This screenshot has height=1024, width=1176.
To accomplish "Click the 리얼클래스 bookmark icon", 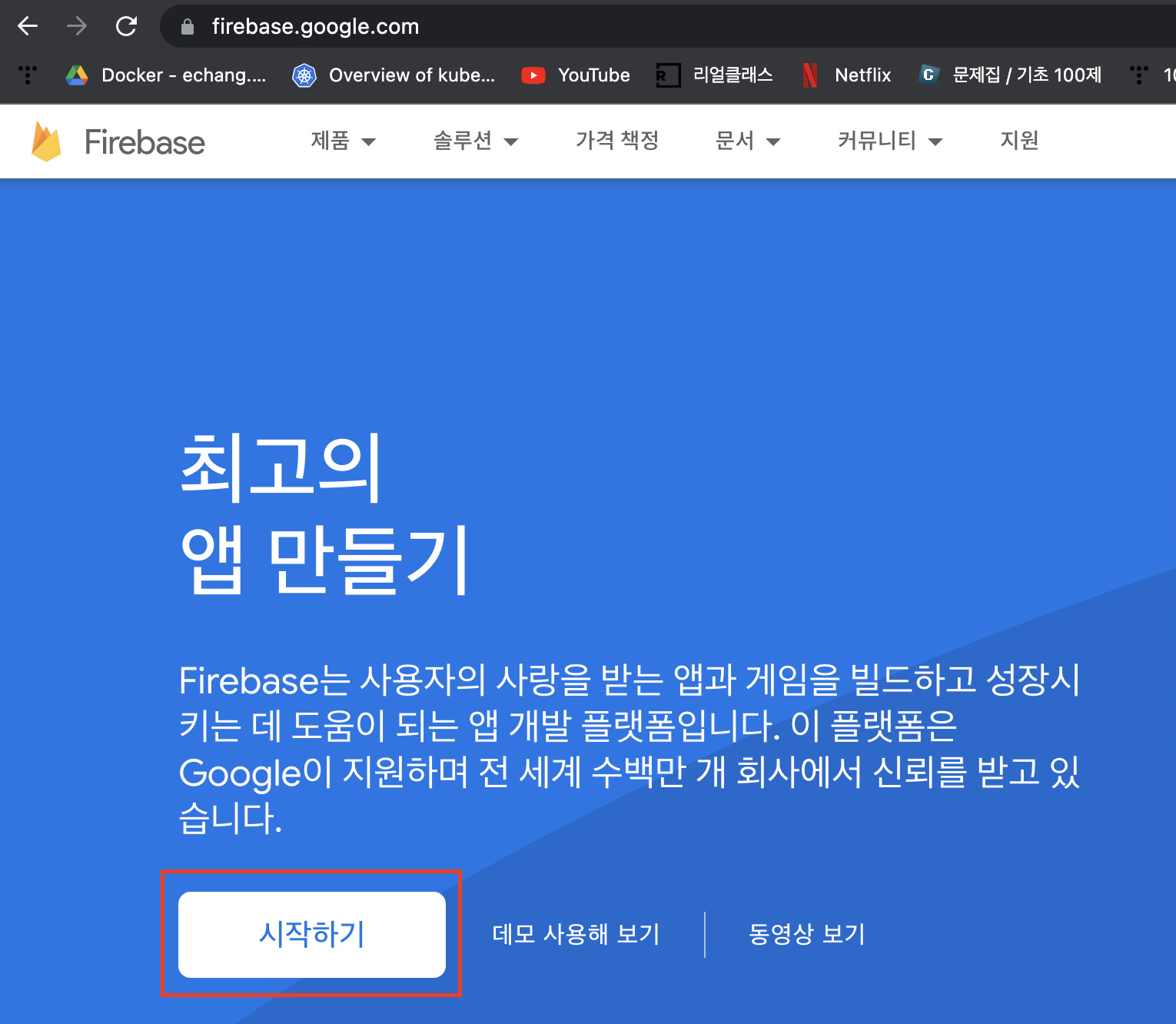I will coord(668,75).
